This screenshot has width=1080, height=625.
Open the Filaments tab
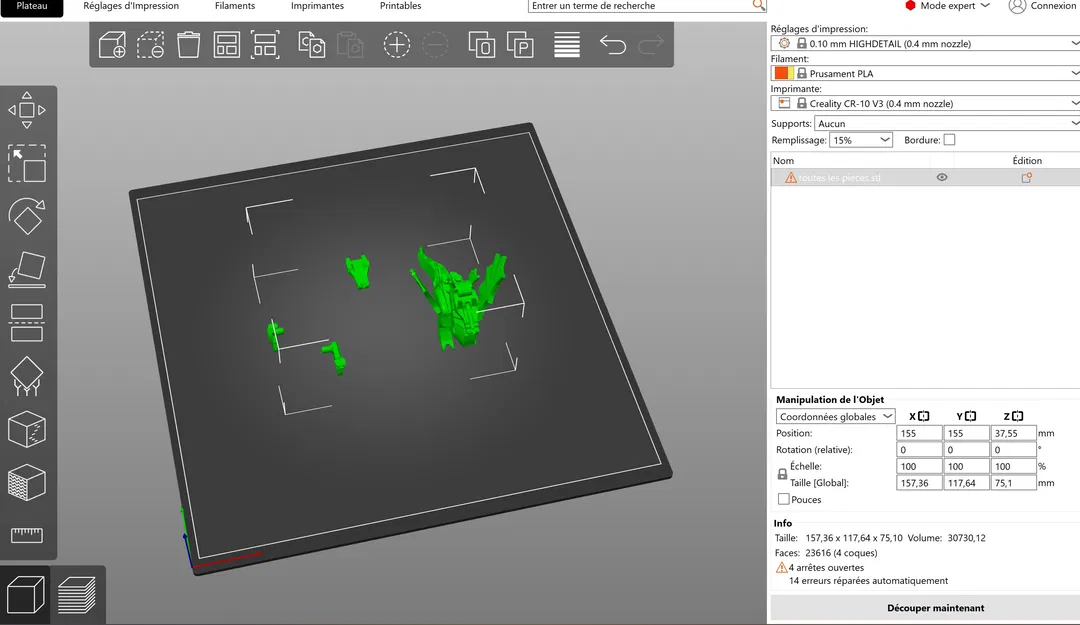tap(235, 6)
